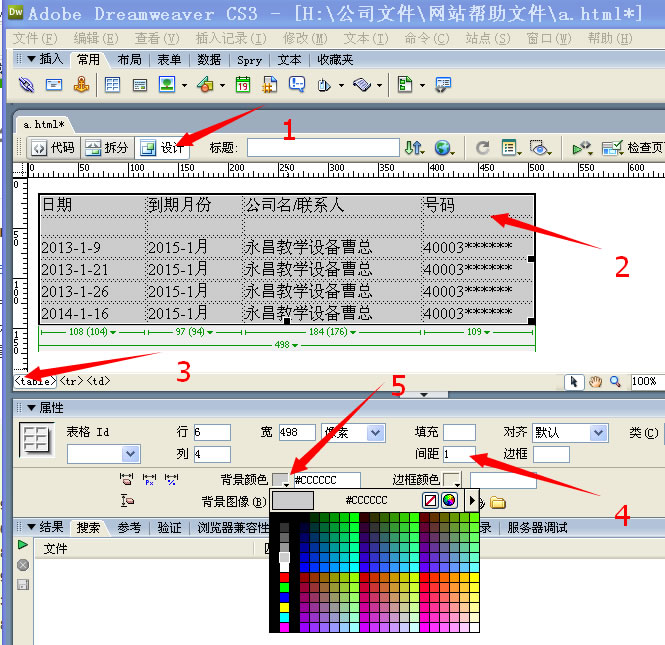665x645 pixels.
Task: Click the Head elements icon
Action: pyautogui.click(x=324, y=85)
